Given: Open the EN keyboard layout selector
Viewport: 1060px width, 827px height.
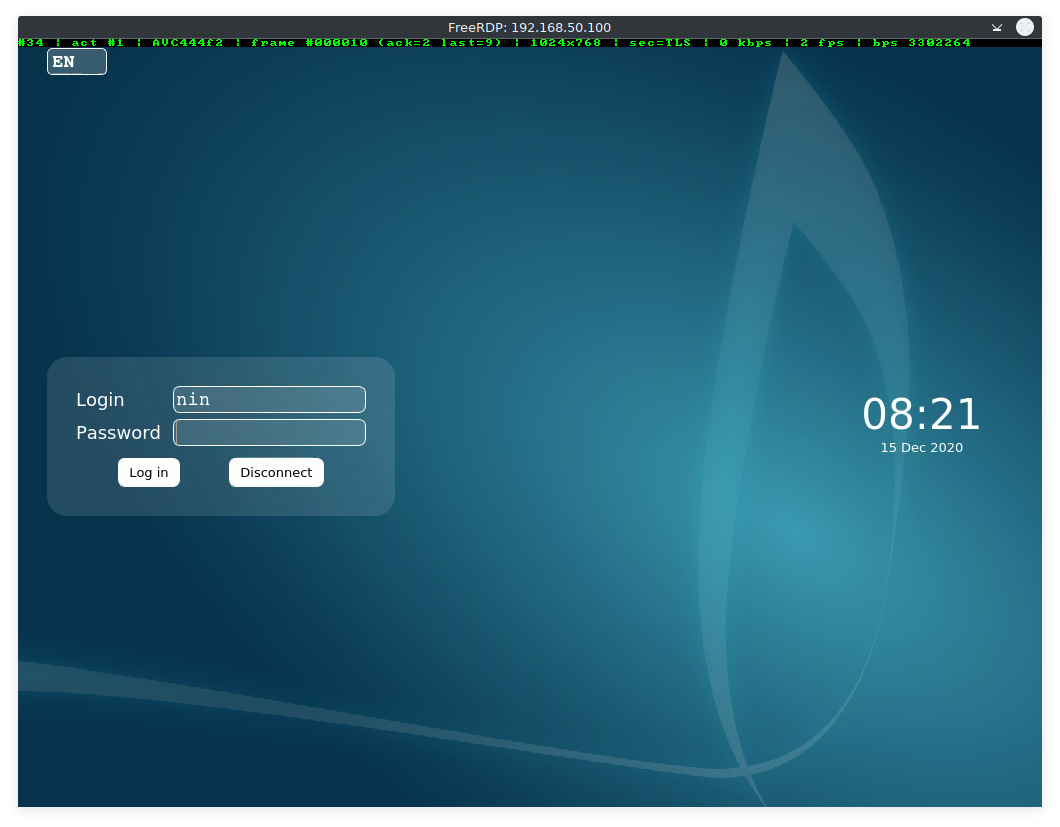Looking at the screenshot, I should [x=76, y=62].
